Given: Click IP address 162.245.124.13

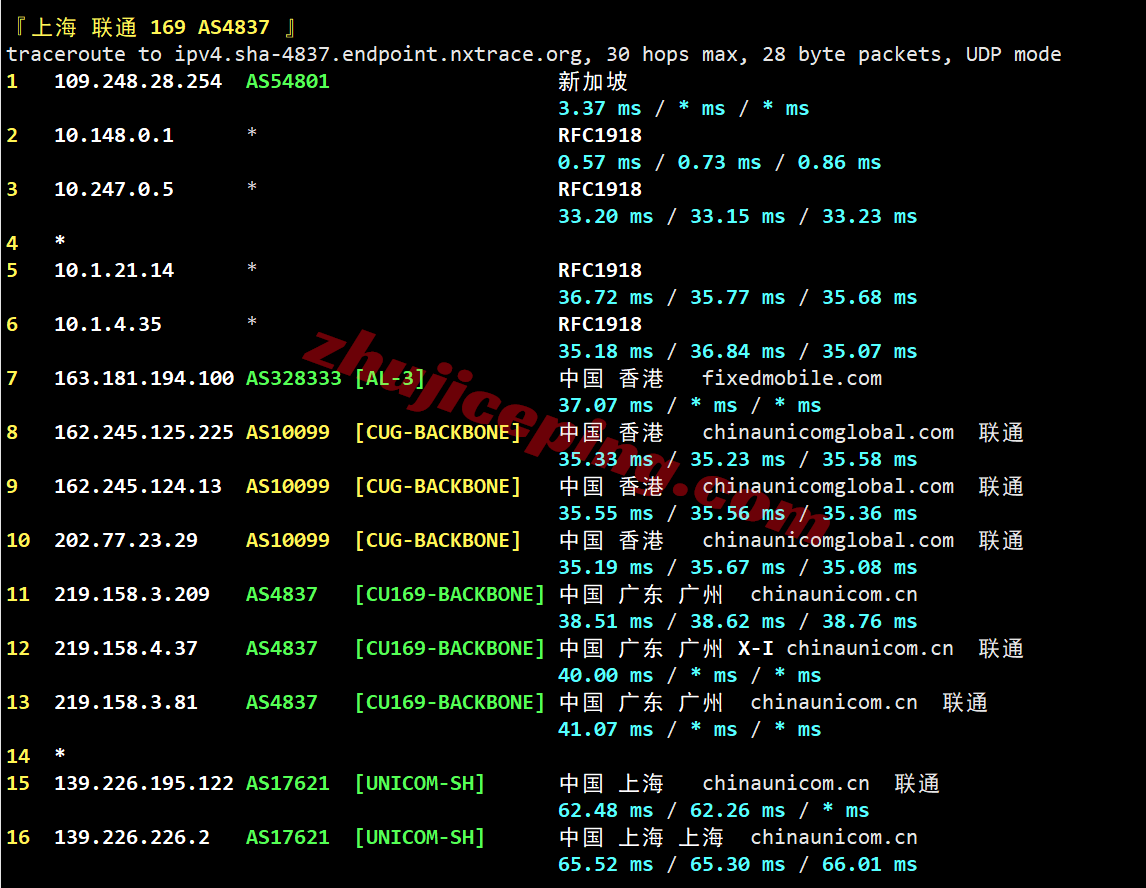Looking at the screenshot, I should pos(138,486).
